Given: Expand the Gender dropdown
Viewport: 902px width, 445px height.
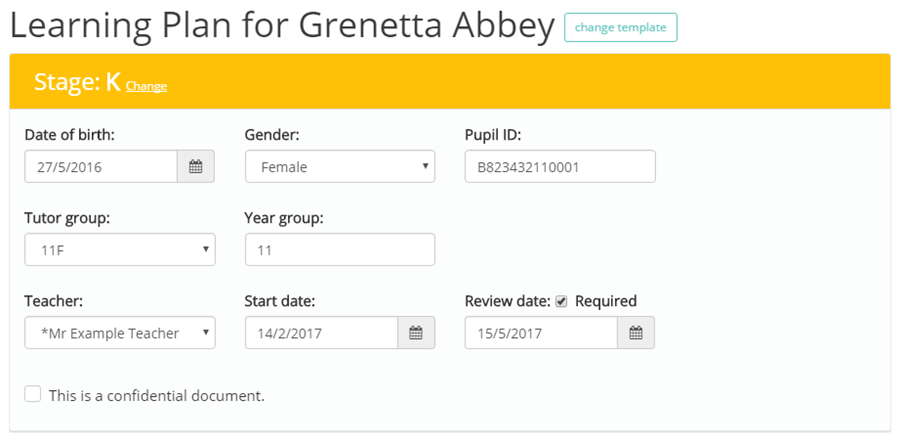Looking at the screenshot, I should pos(340,167).
